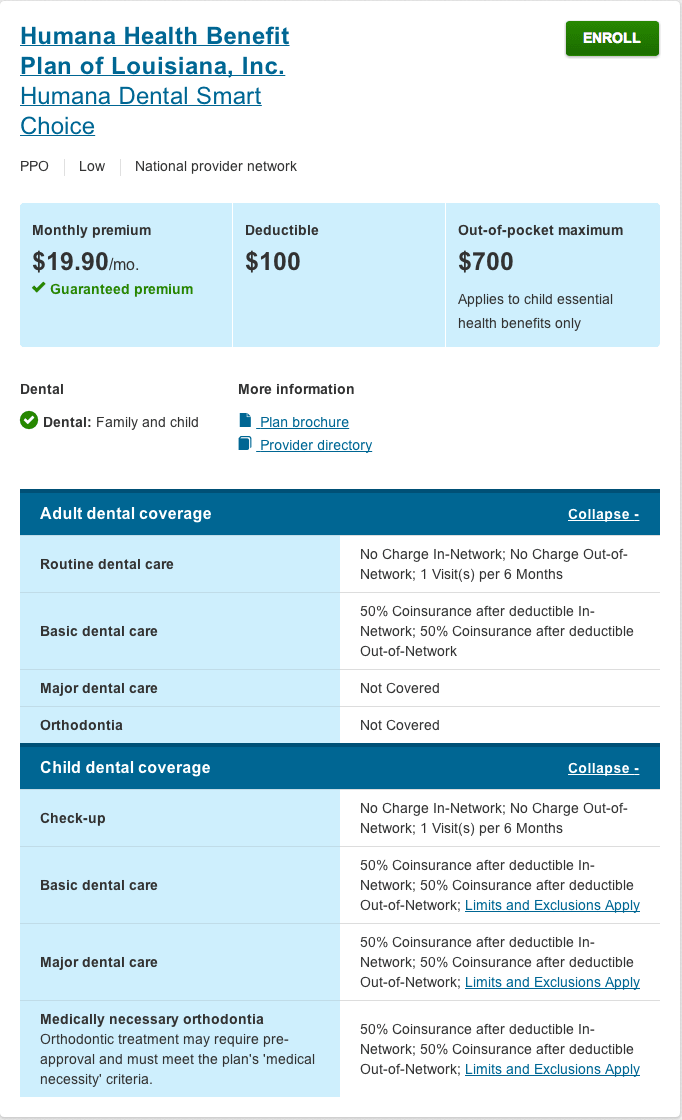
Task: Click the green check next to Dental: Family and child
Action: [28, 421]
